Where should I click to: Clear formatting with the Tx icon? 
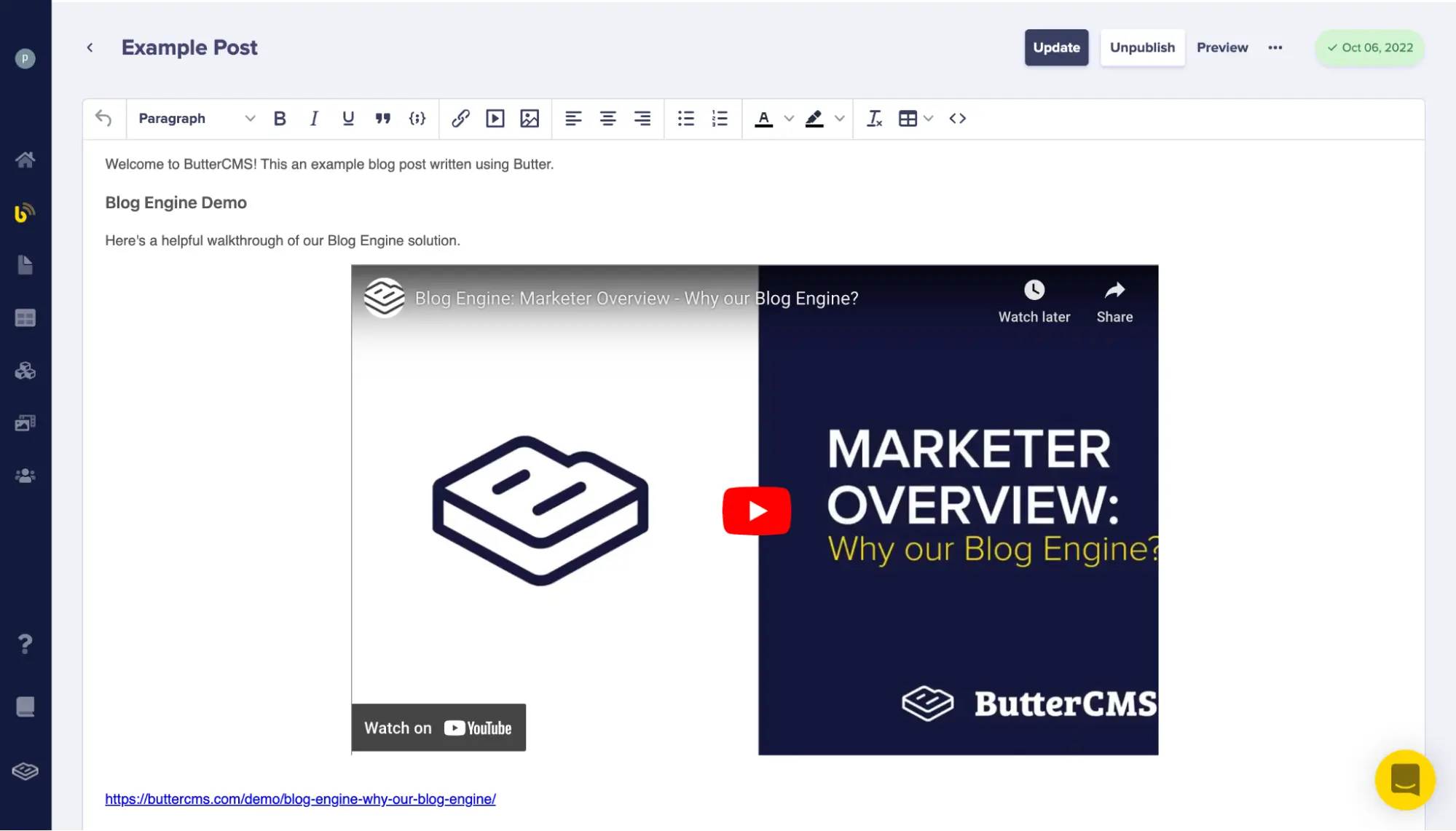(874, 118)
